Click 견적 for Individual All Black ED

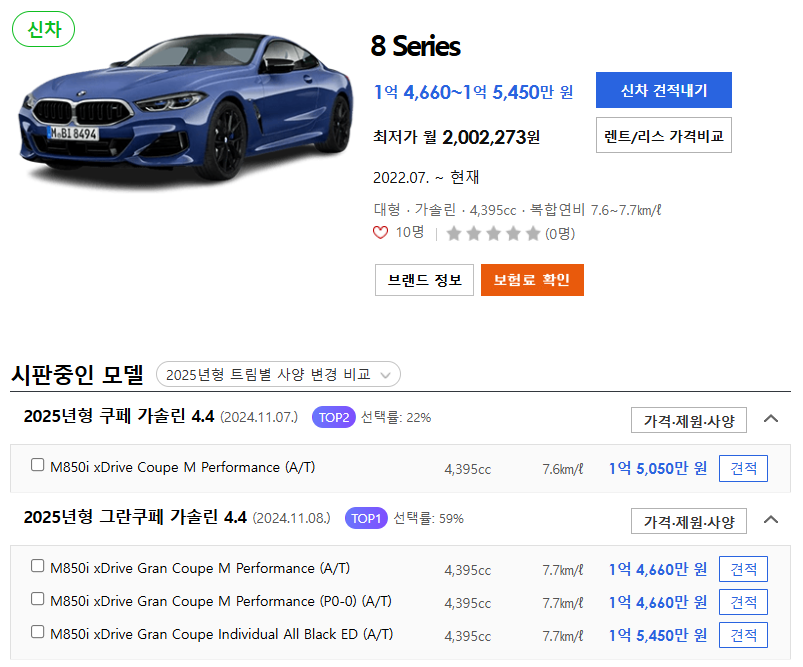coord(743,635)
